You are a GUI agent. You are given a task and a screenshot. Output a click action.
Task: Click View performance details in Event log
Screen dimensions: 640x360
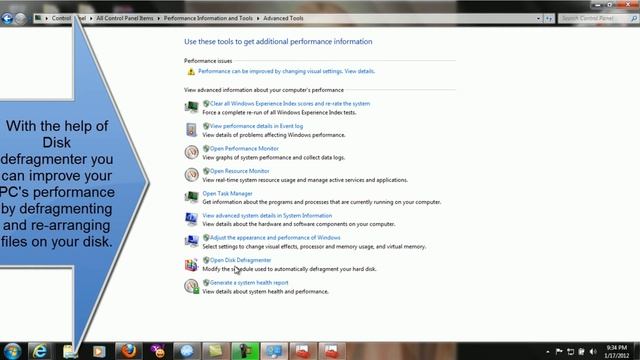pos(256,126)
